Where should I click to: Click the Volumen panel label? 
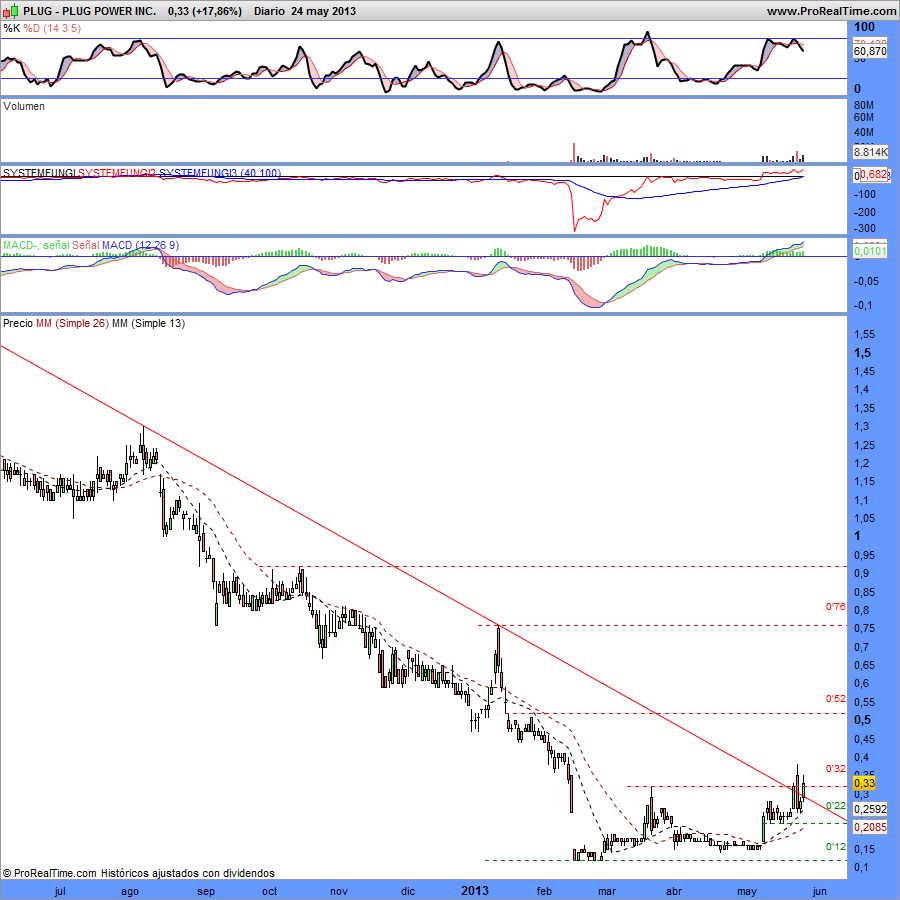click(x=24, y=106)
